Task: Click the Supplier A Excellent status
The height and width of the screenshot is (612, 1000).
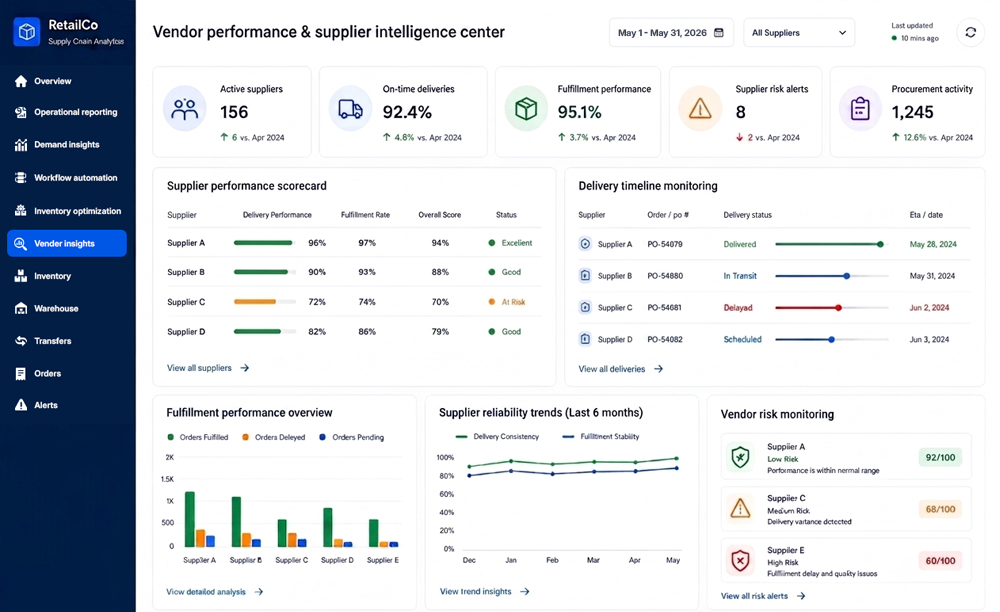Action: click(510, 243)
